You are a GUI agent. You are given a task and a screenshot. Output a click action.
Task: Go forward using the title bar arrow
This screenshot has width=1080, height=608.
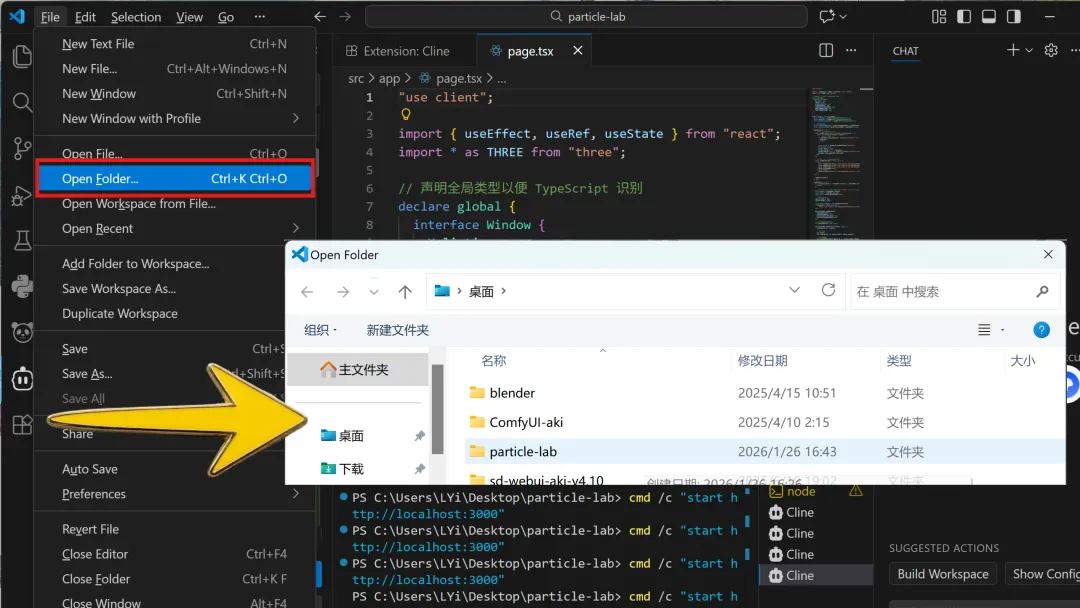(x=345, y=17)
